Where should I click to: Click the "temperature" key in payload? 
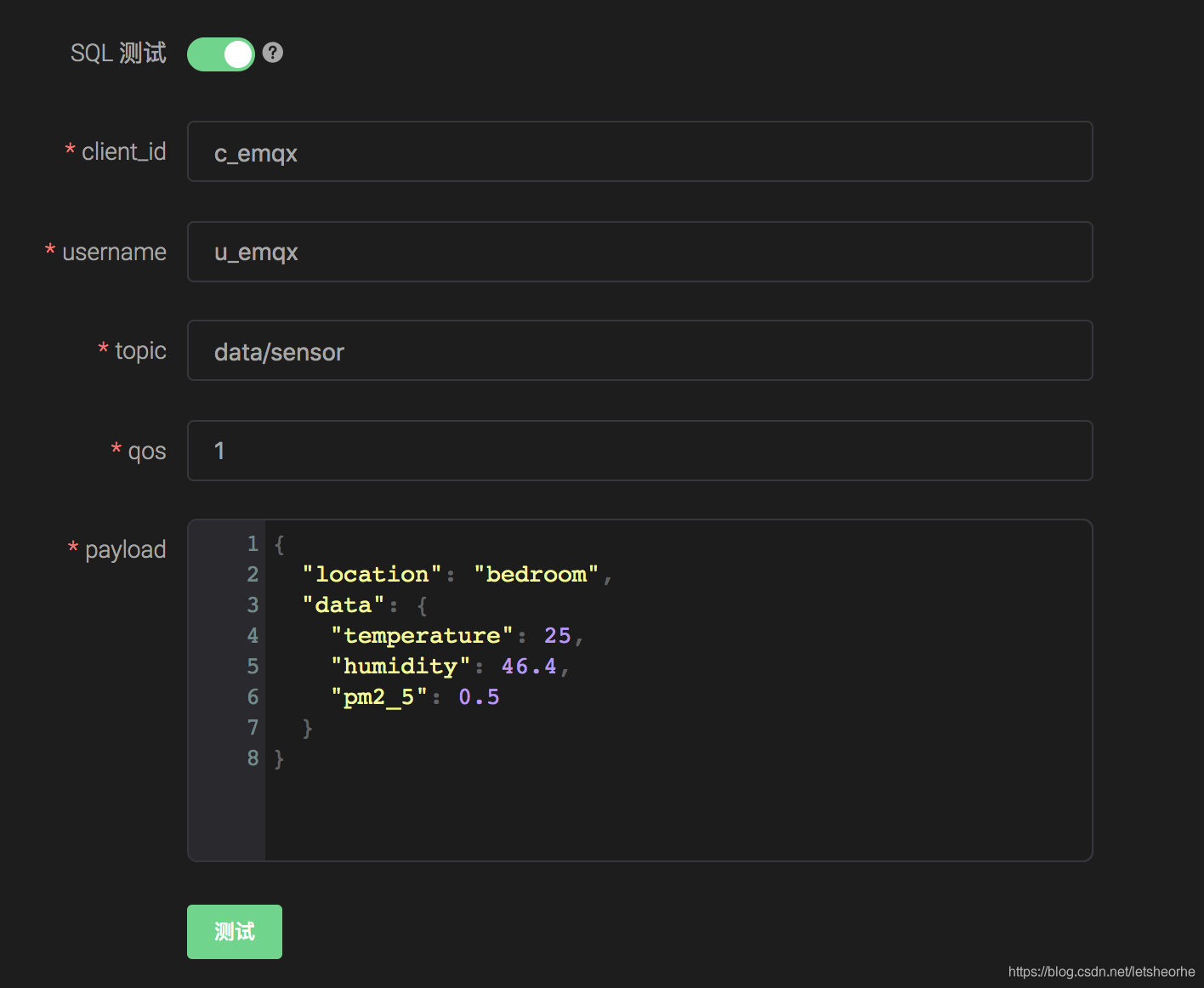423,636
